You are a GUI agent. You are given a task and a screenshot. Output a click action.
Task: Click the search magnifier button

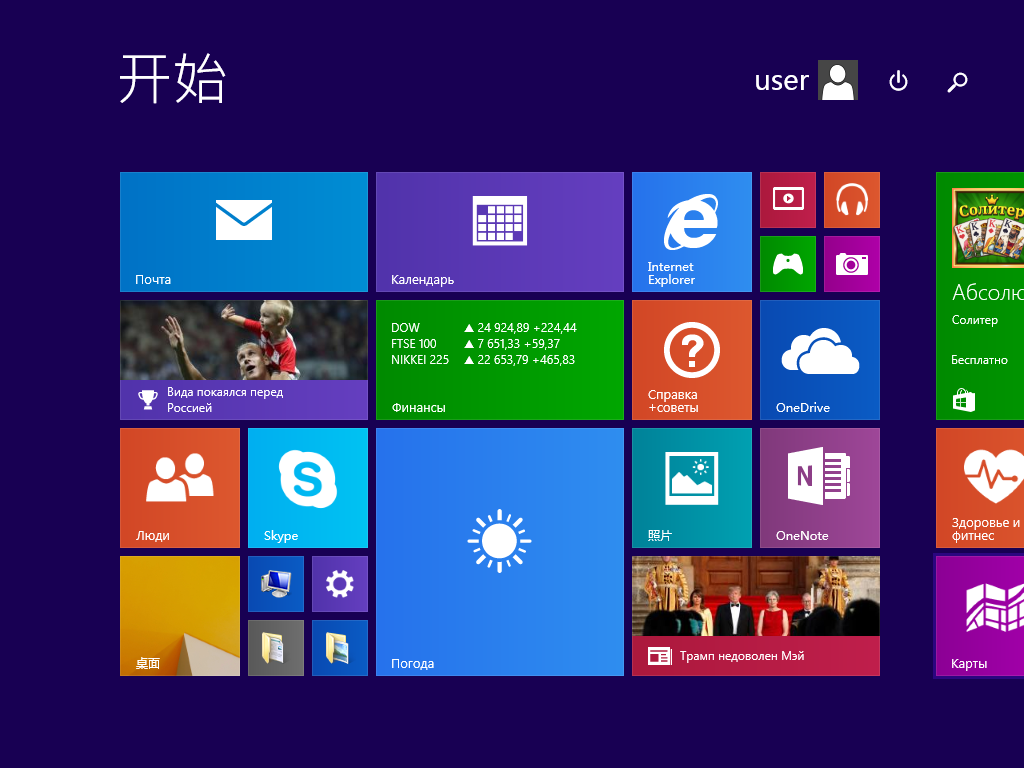957,81
